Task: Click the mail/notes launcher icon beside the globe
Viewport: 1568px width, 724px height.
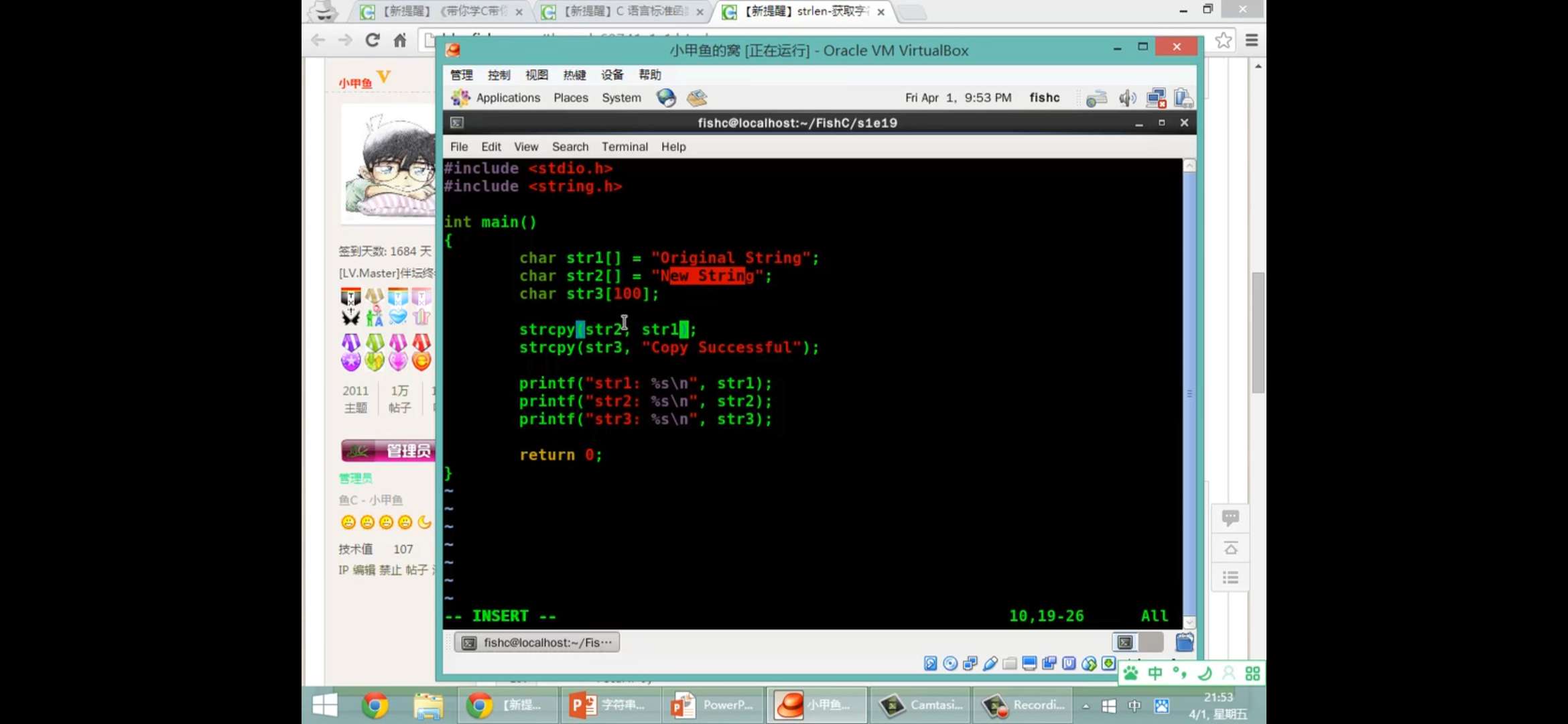Action: pyautogui.click(x=697, y=98)
